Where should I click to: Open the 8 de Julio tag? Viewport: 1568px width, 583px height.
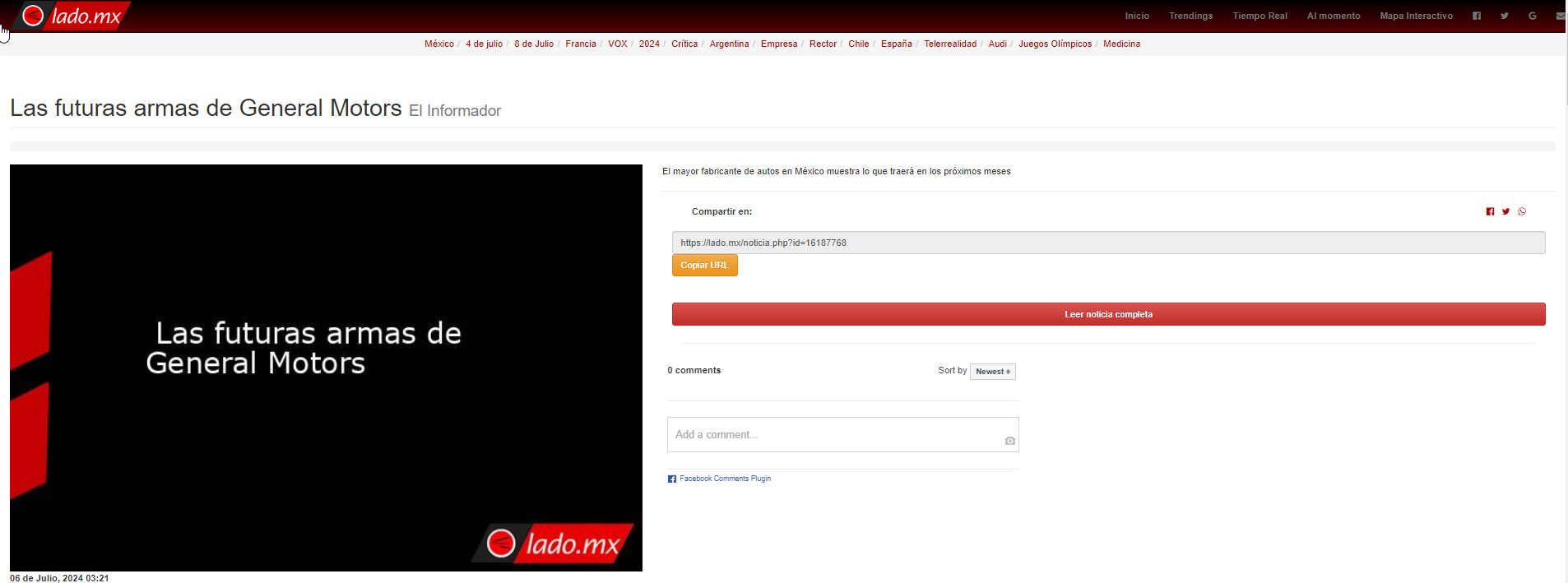pos(534,44)
